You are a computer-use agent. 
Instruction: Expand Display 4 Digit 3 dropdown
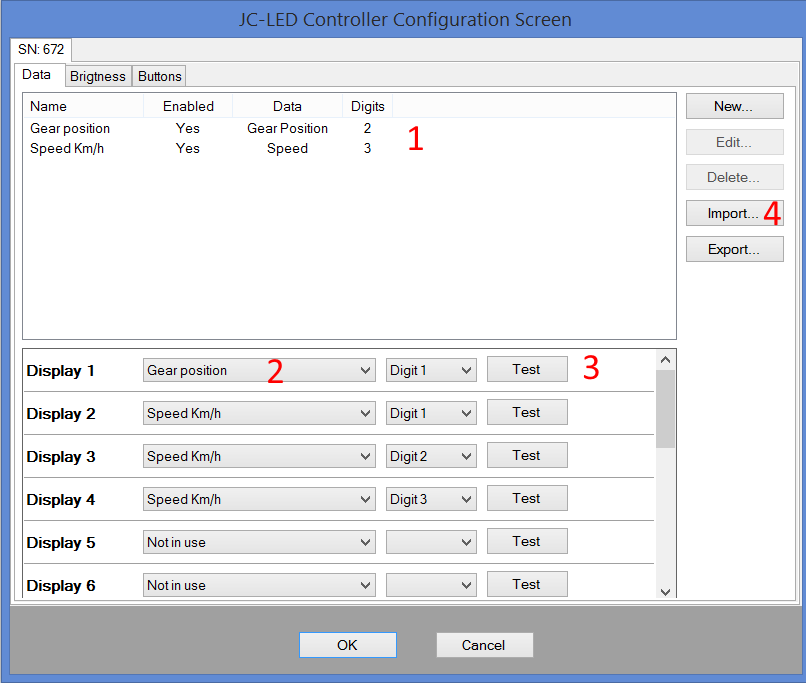431,499
